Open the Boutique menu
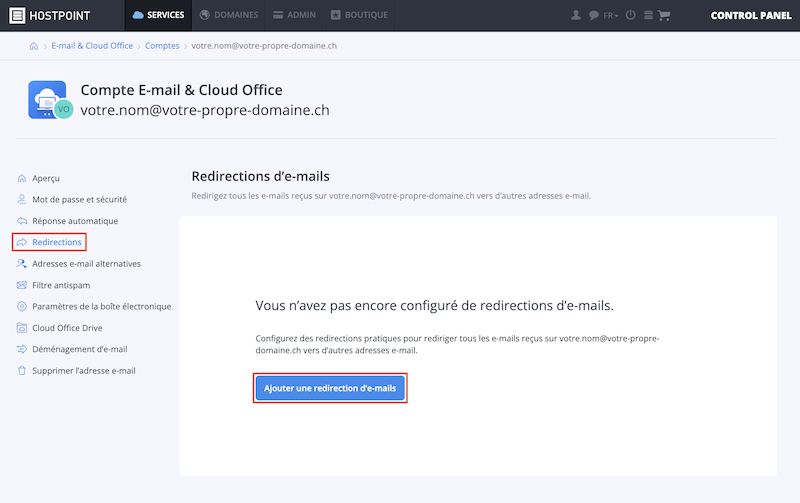 [x=359, y=15]
